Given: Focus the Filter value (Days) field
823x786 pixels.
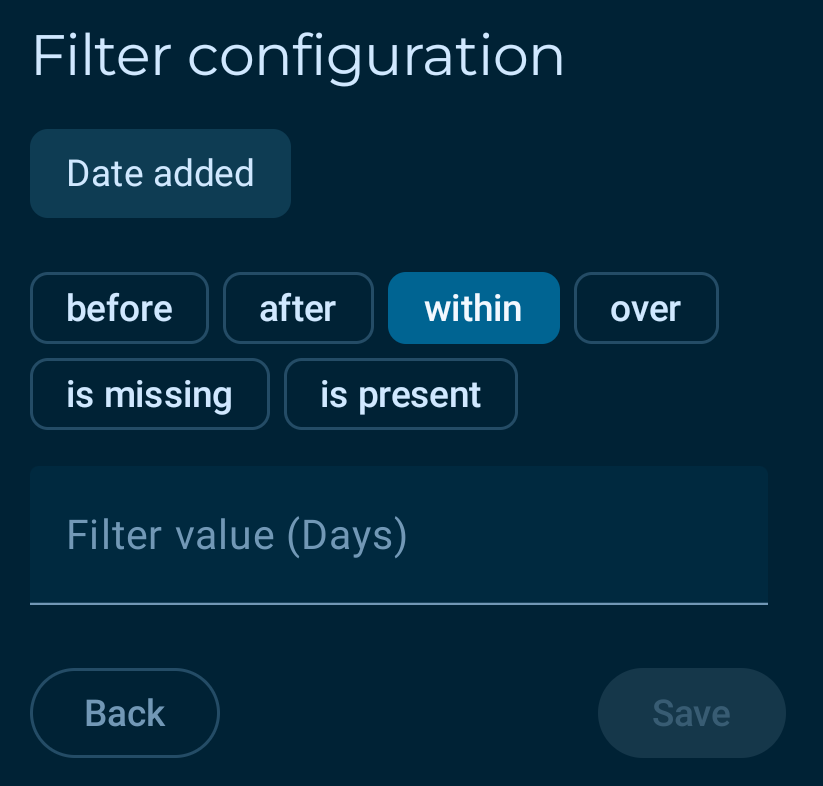Looking at the screenshot, I should coord(398,535).
